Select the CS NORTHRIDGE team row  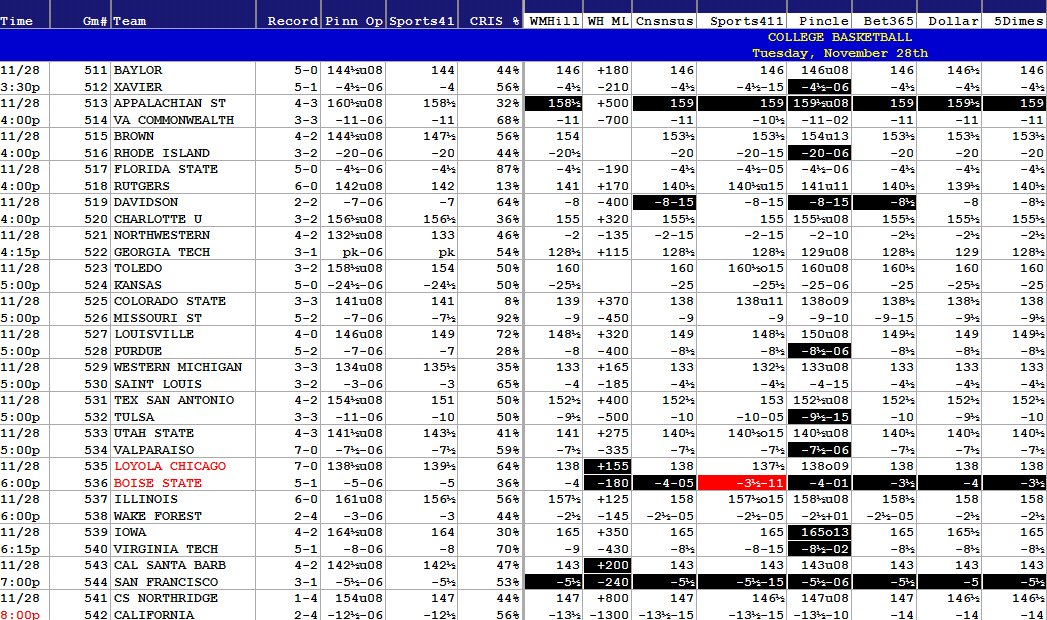[x=524, y=599]
